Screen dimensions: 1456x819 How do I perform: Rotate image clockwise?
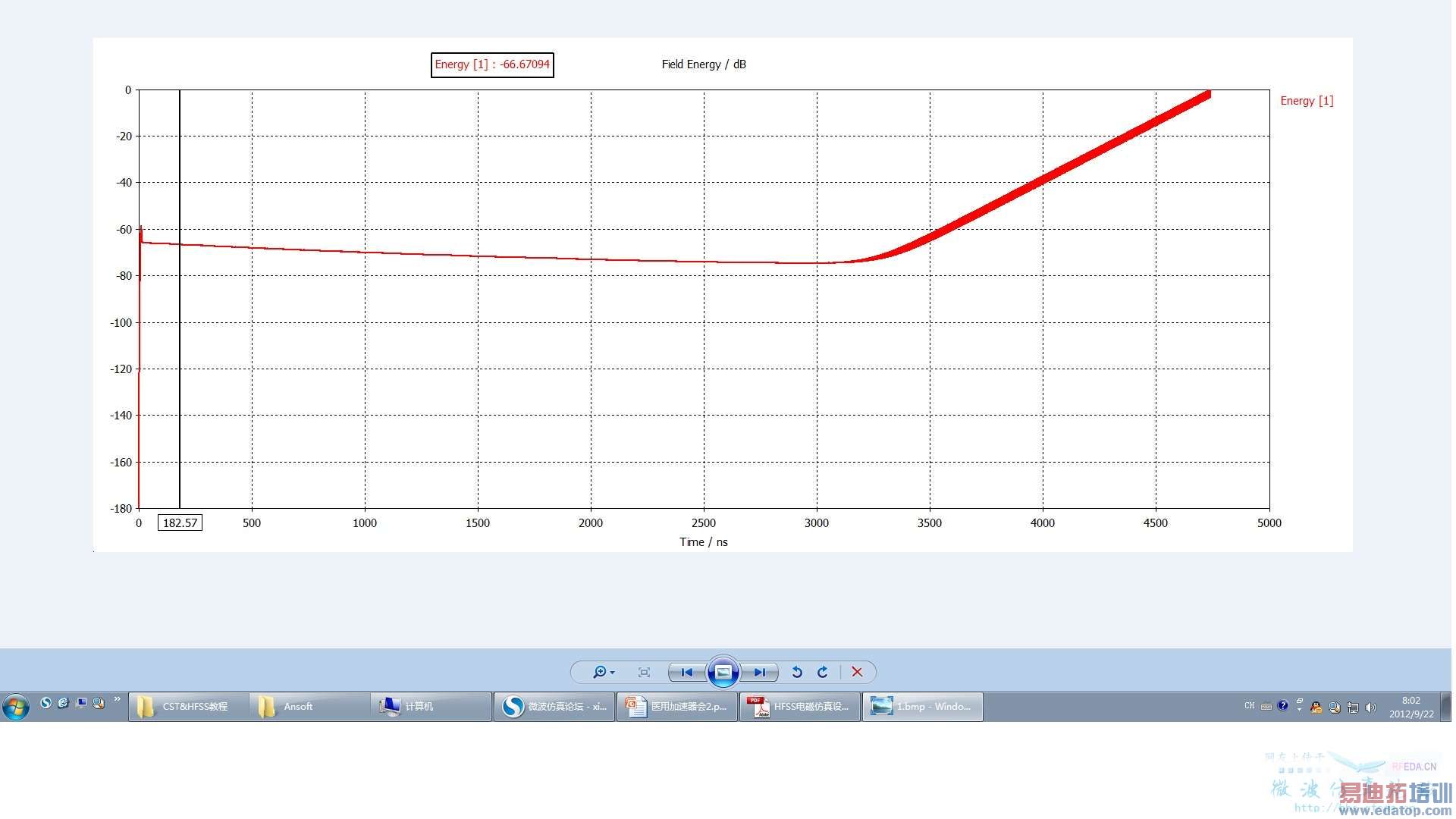pyautogui.click(x=823, y=673)
